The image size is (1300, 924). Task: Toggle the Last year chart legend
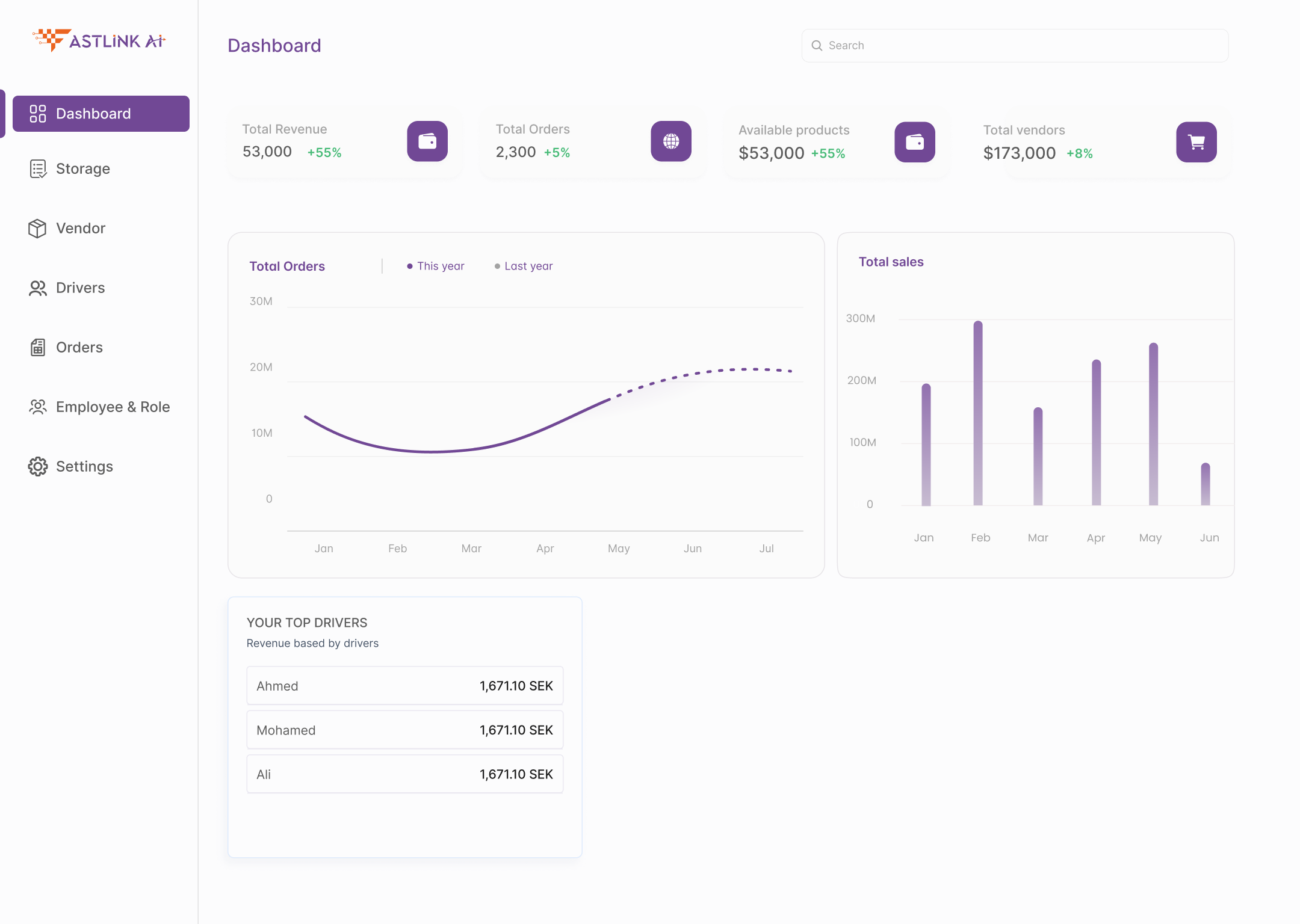(x=524, y=266)
